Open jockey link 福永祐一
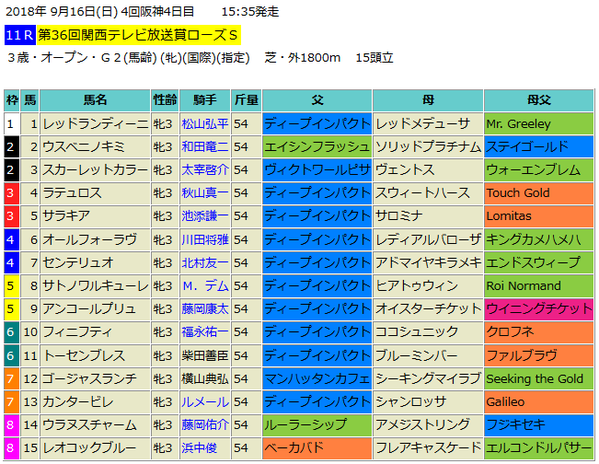The image size is (599, 464). click(205, 332)
